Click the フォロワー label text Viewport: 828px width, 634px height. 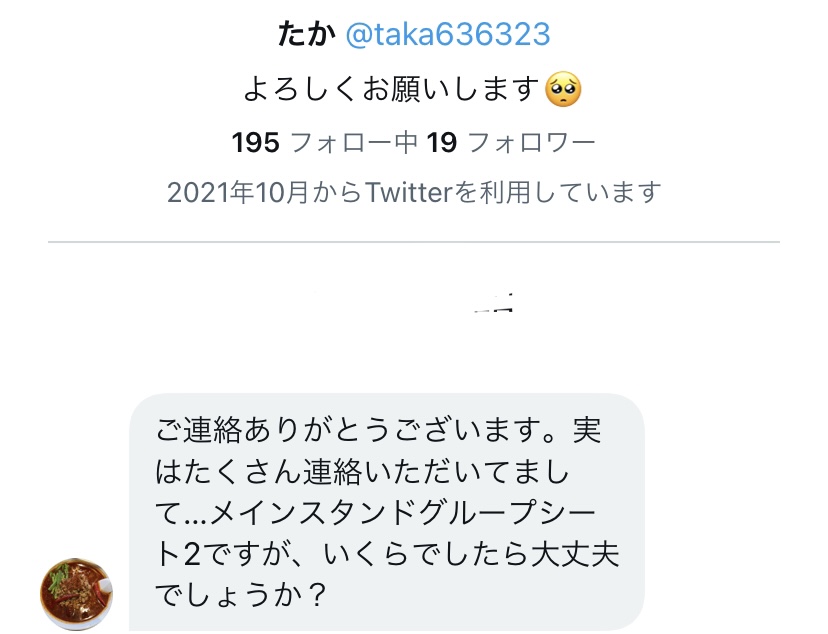click(x=532, y=143)
